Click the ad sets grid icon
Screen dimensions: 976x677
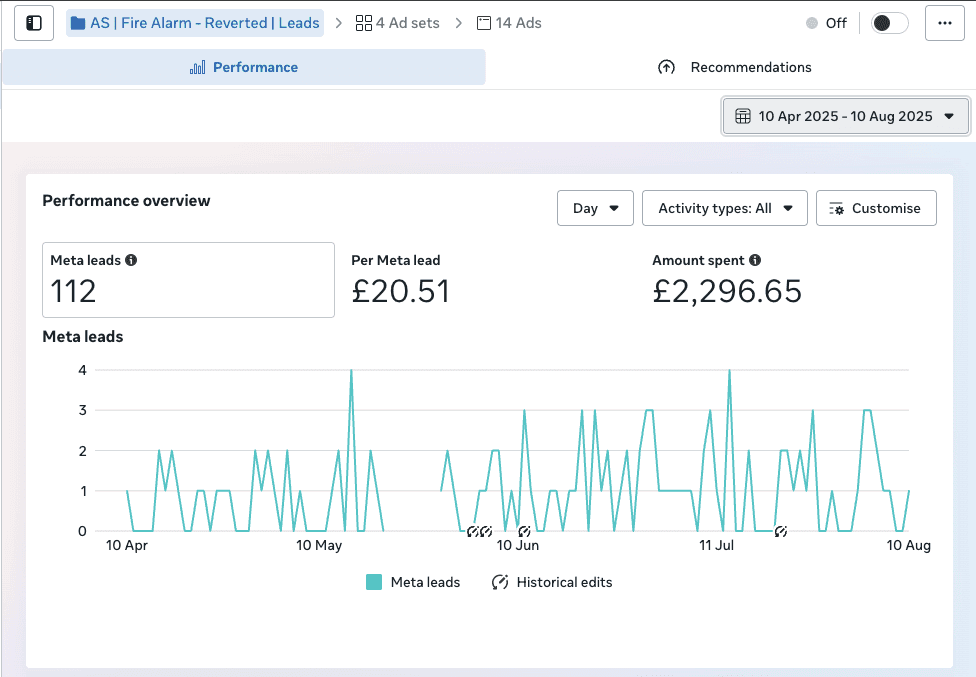click(364, 23)
